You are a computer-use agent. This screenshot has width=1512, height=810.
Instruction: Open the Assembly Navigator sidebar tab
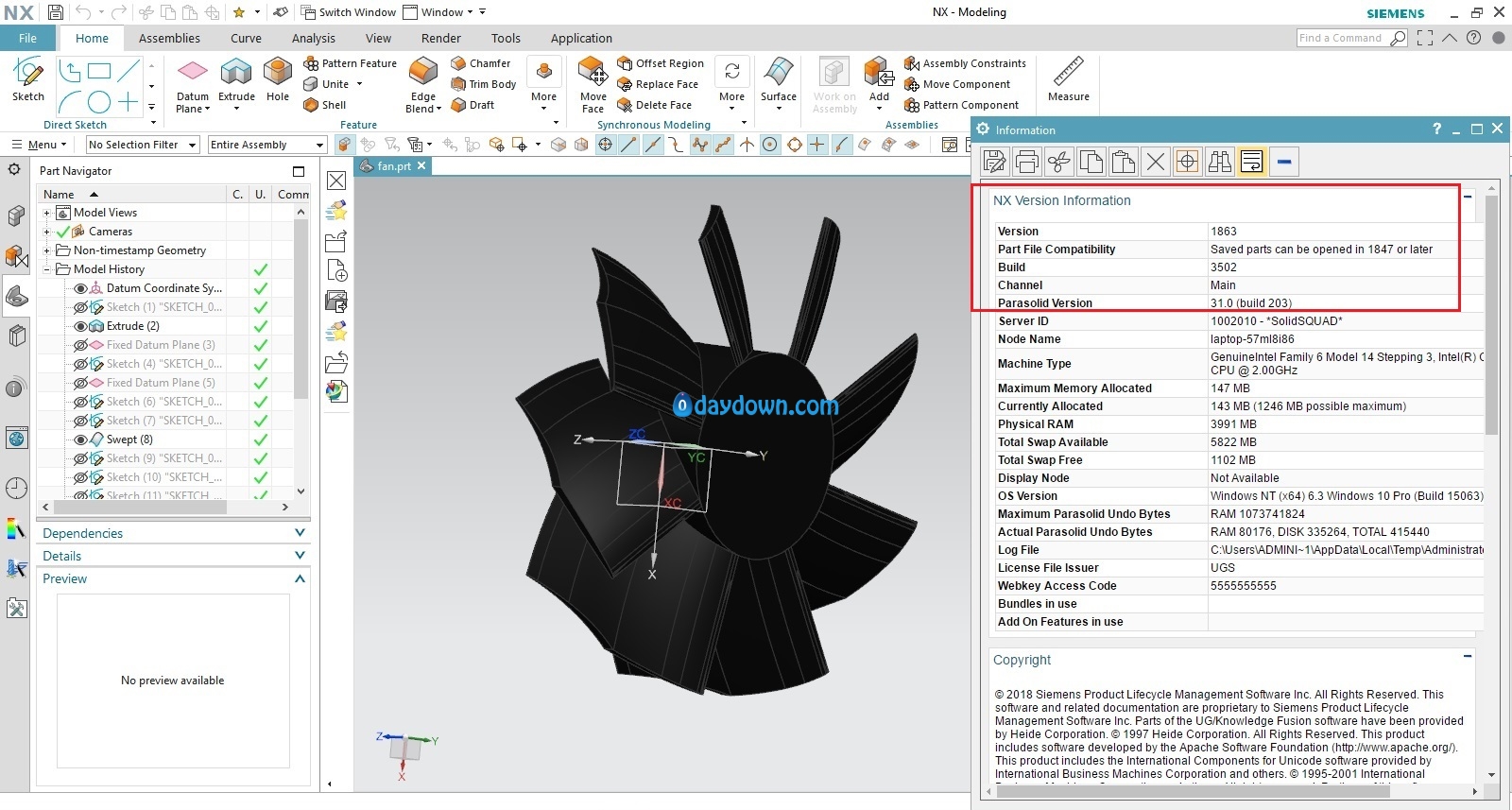(x=16, y=215)
